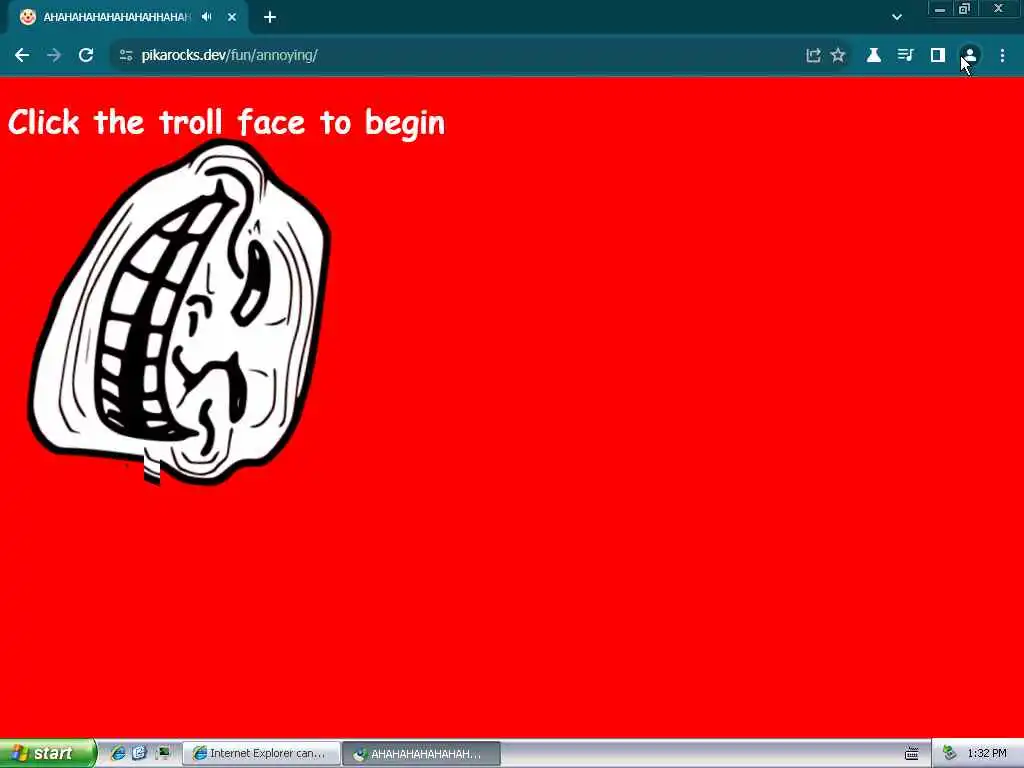Click the keyboard icon on the taskbar
Viewport: 1024px width, 768px height.
[912, 754]
